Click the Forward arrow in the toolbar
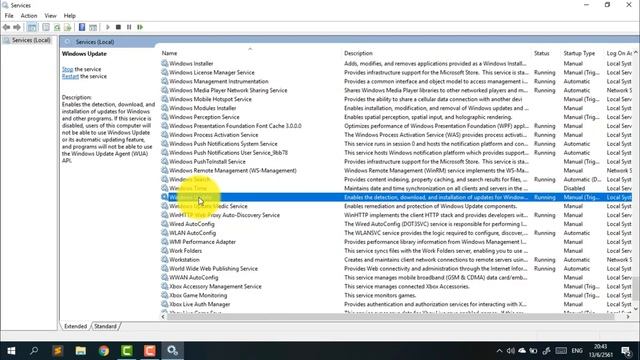 (17, 27)
